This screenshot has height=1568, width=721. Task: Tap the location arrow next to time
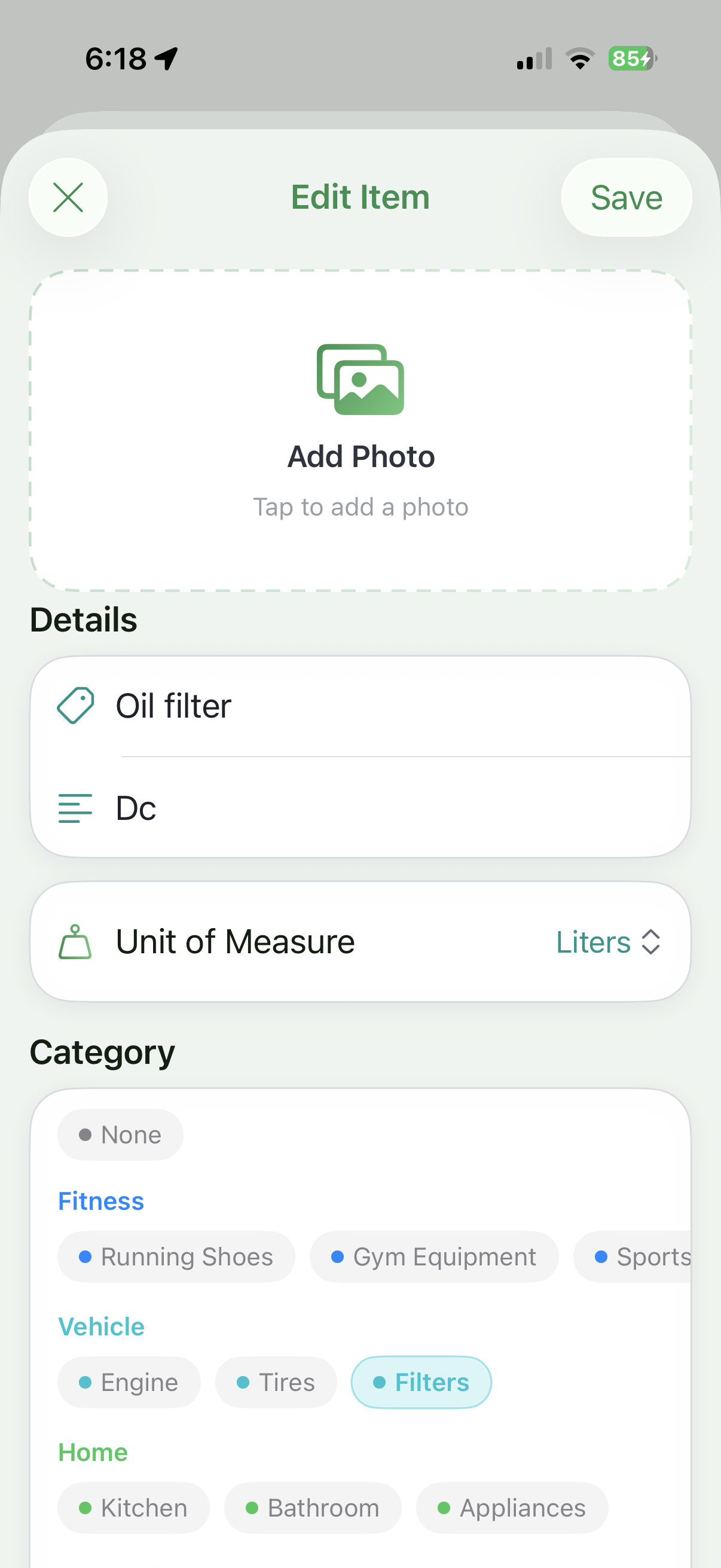point(166,59)
